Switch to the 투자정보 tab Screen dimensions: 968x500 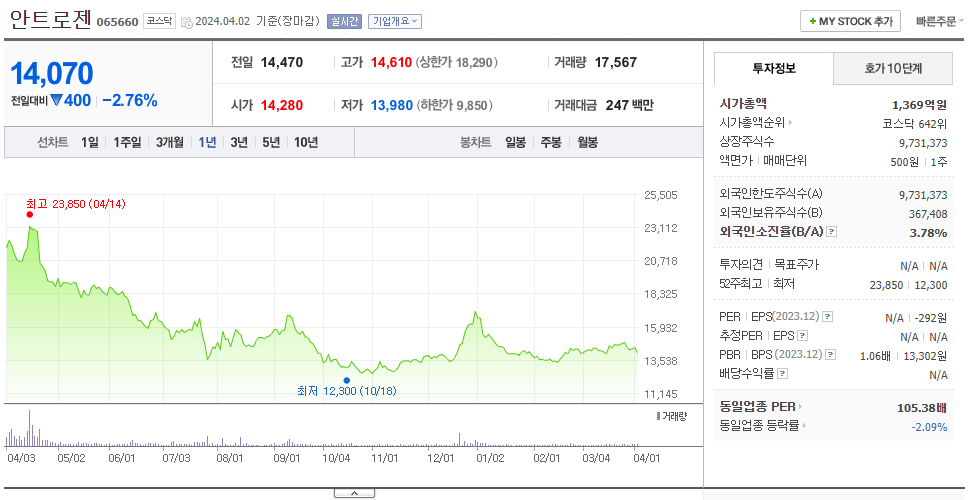tap(774, 69)
